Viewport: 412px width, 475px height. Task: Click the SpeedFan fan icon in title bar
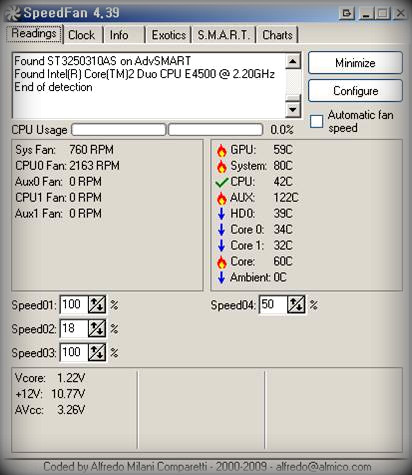[x=13, y=13]
